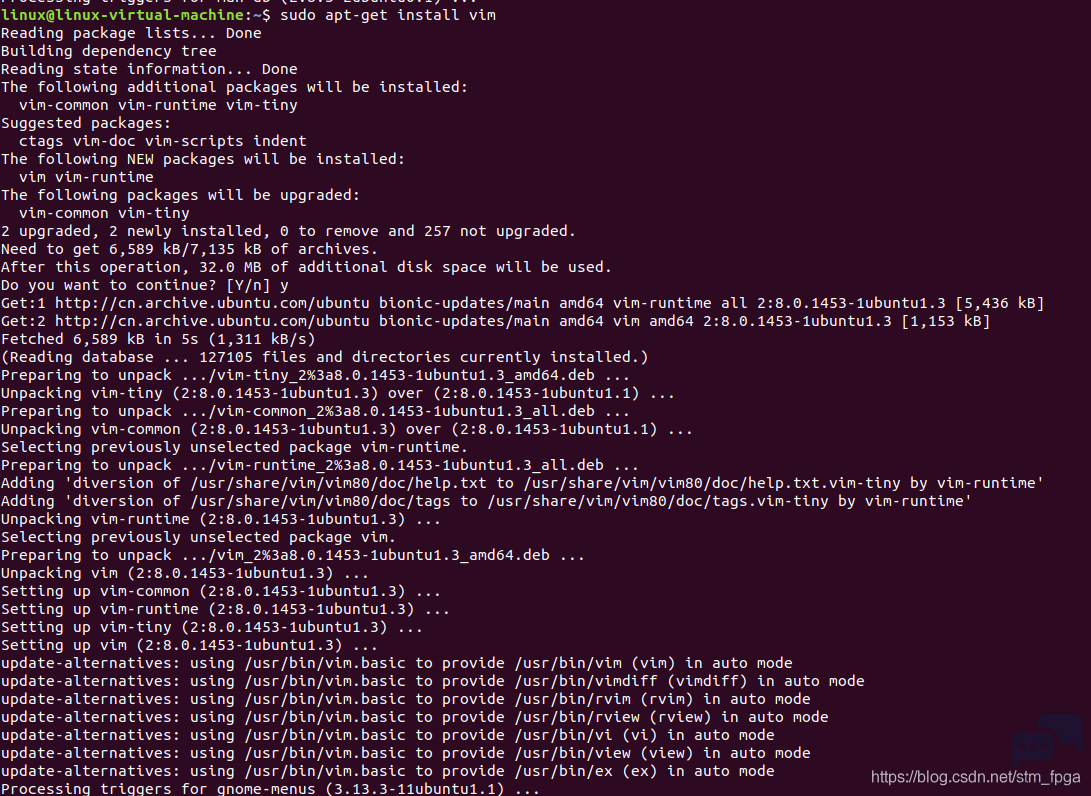The width and height of the screenshot is (1091, 796).
Task: Click '2 upgraded, 2 newly installed' summary
Action: click(289, 231)
